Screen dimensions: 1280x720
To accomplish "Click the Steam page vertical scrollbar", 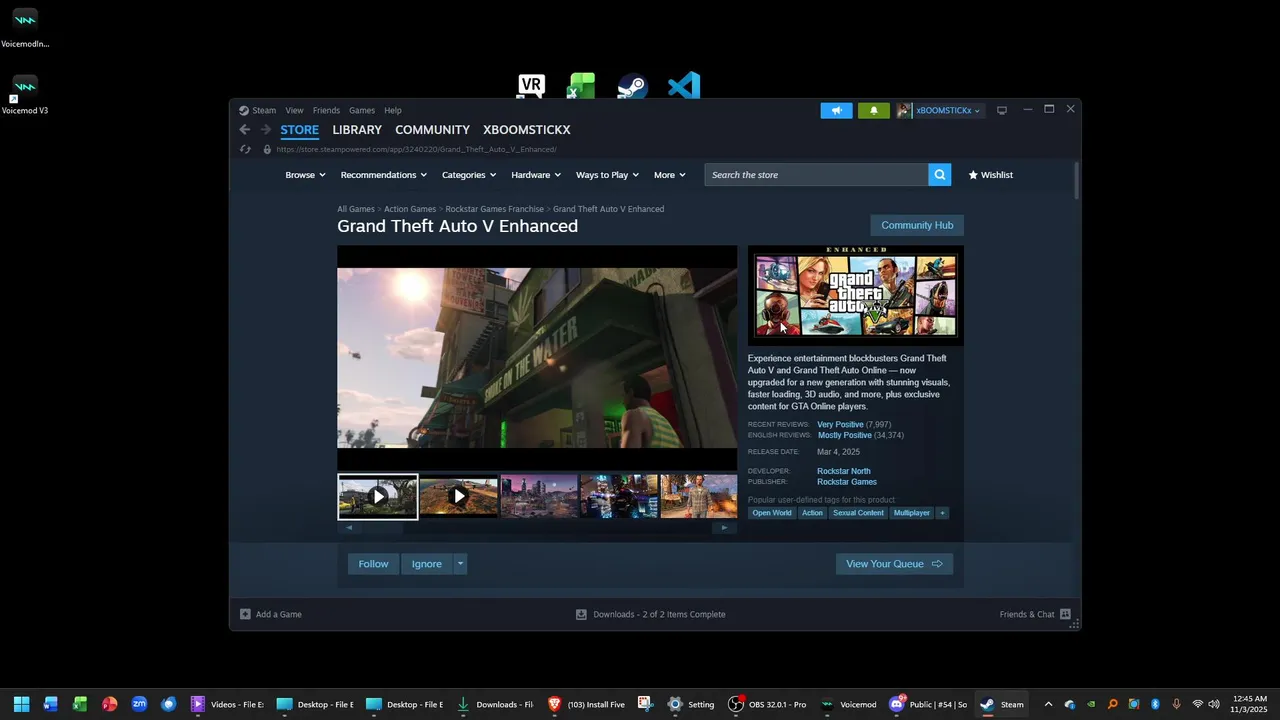I will [1076, 180].
